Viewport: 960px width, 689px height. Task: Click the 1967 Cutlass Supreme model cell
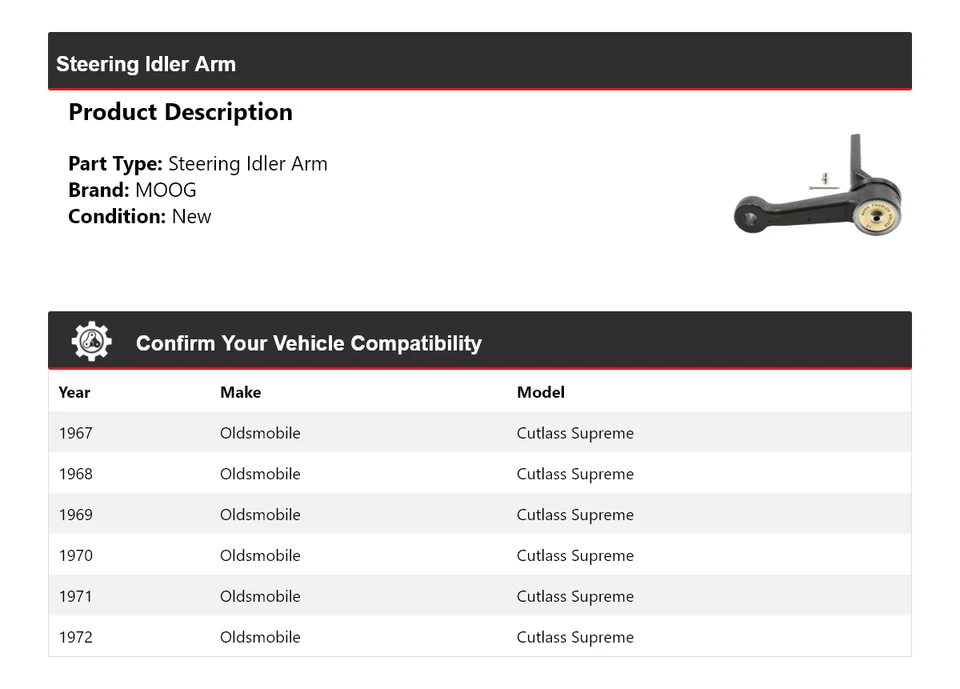(x=575, y=433)
